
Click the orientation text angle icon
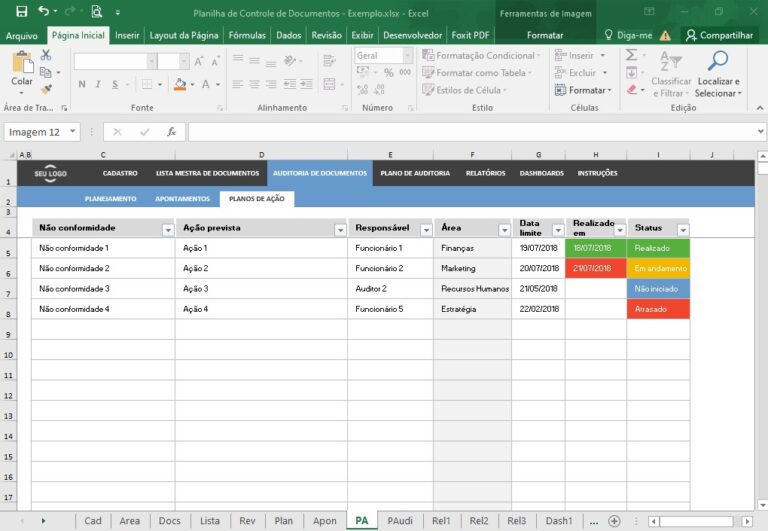pyautogui.click(x=290, y=61)
